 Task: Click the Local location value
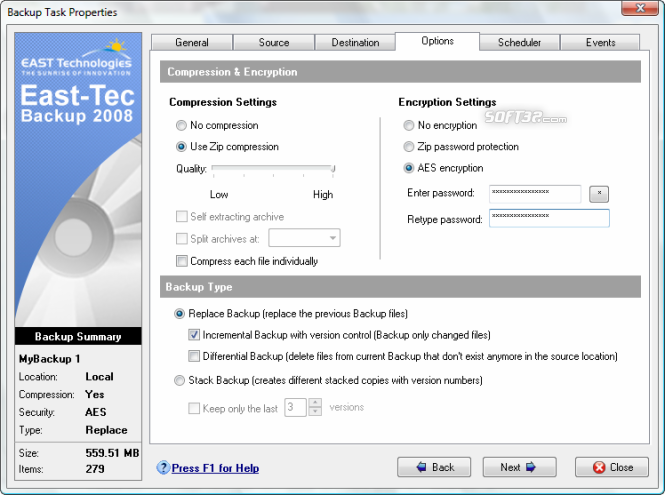[x=99, y=377]
